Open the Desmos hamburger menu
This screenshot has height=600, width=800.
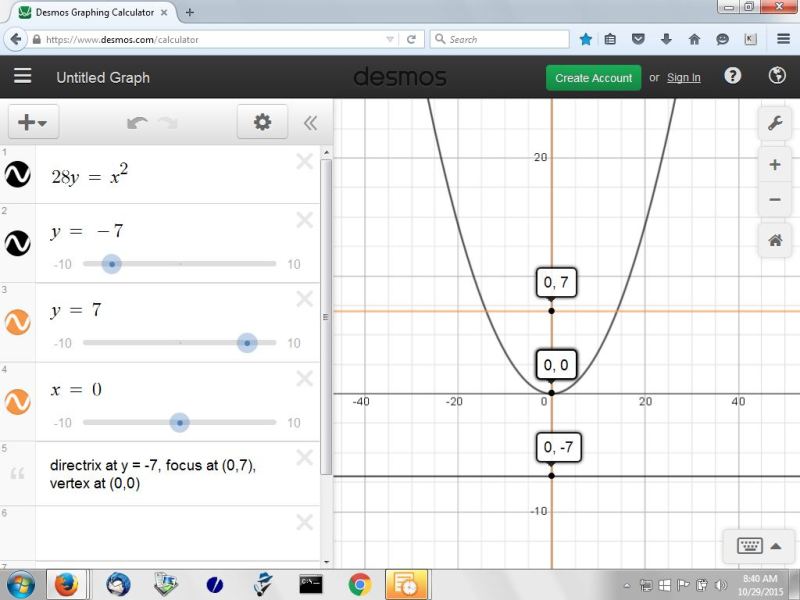coord(22,76)
